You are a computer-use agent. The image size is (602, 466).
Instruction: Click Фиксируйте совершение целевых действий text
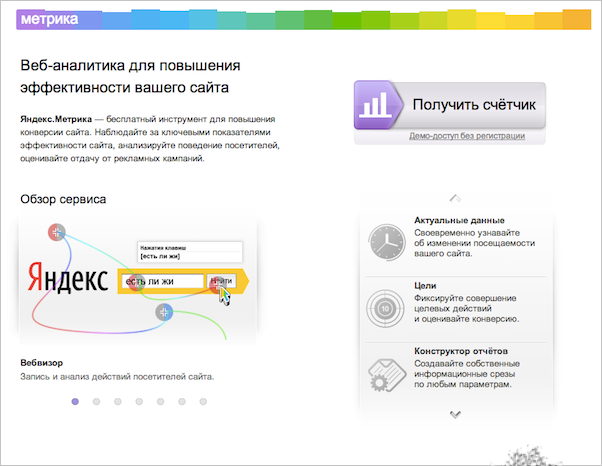click(466, 308)
